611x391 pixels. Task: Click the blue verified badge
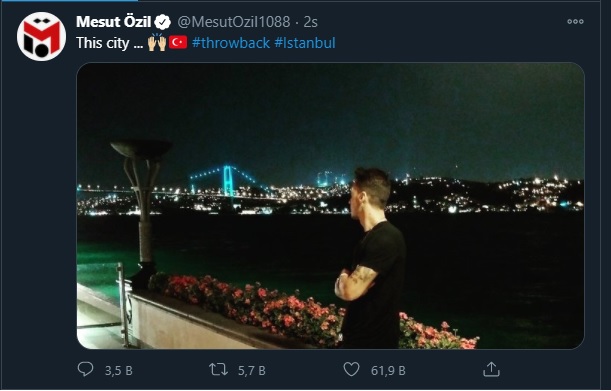pyautogui.click(x=162, y=22)
